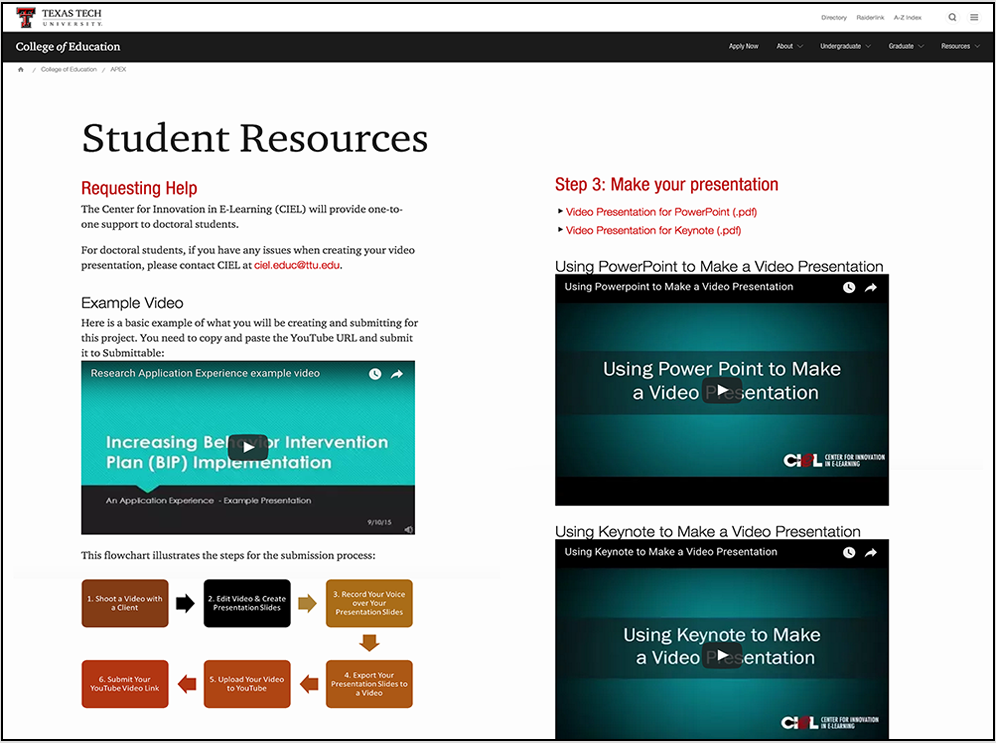Open the site search magnifier icon
Viewport: 996px width, 743px height.
(x=952, y=17)
